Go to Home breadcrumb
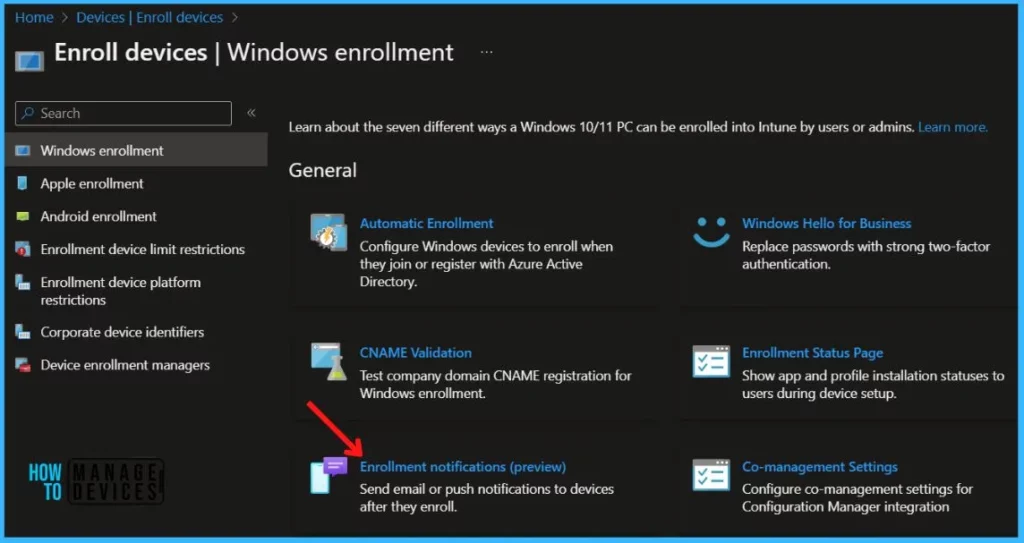Screen dimensions: 1024x543 point(34,18)
